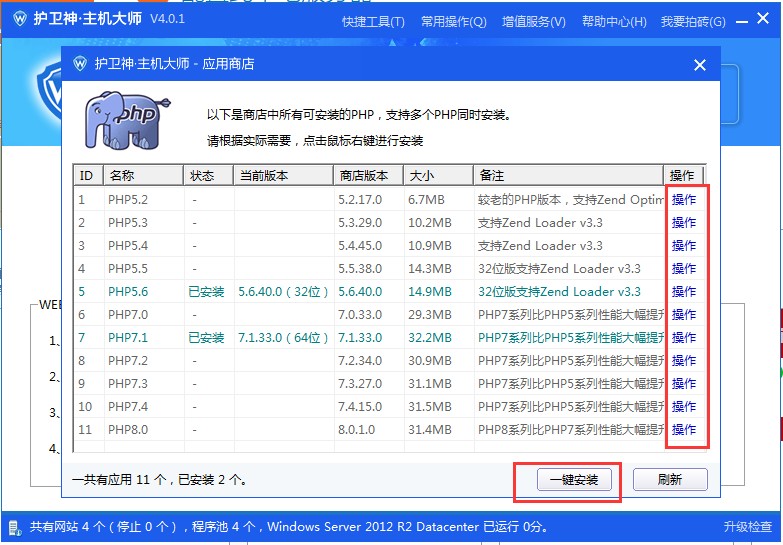Image resolution: width=783 pixels, height=545 pixels.
Task: Sort by the ID column header
Action: pos(88,175)
